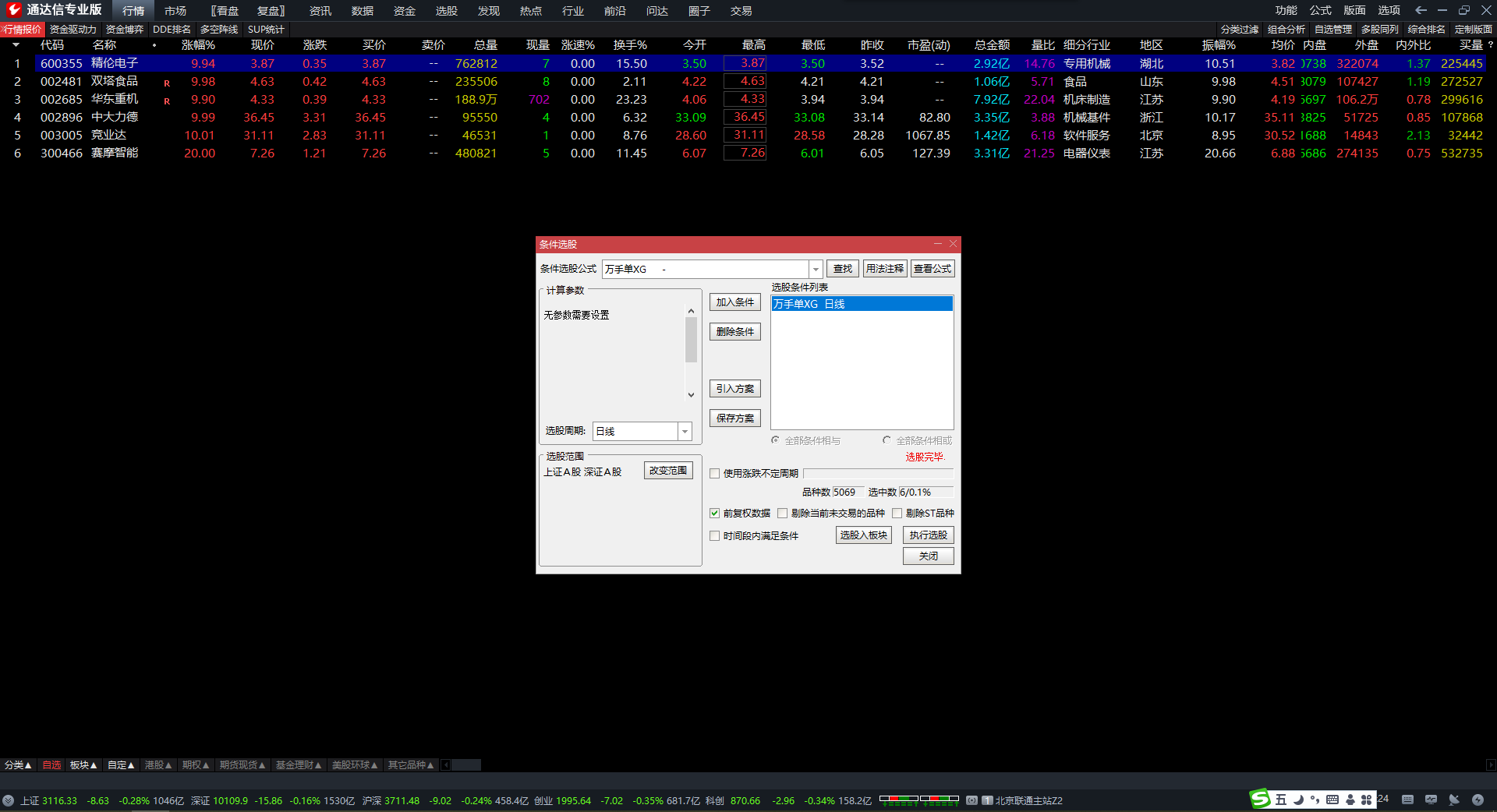Minimize the 条件选股 dialog
Viewport: 1497px width, 812px height.
(938, 244)
